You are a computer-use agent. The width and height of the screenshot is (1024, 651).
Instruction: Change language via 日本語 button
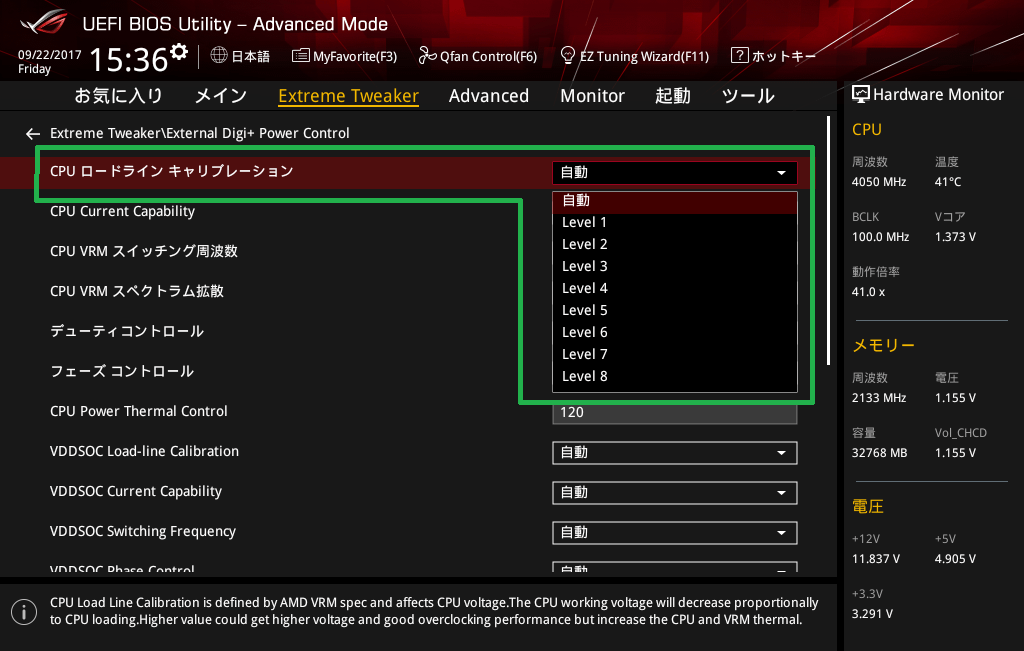coord(240,56)
